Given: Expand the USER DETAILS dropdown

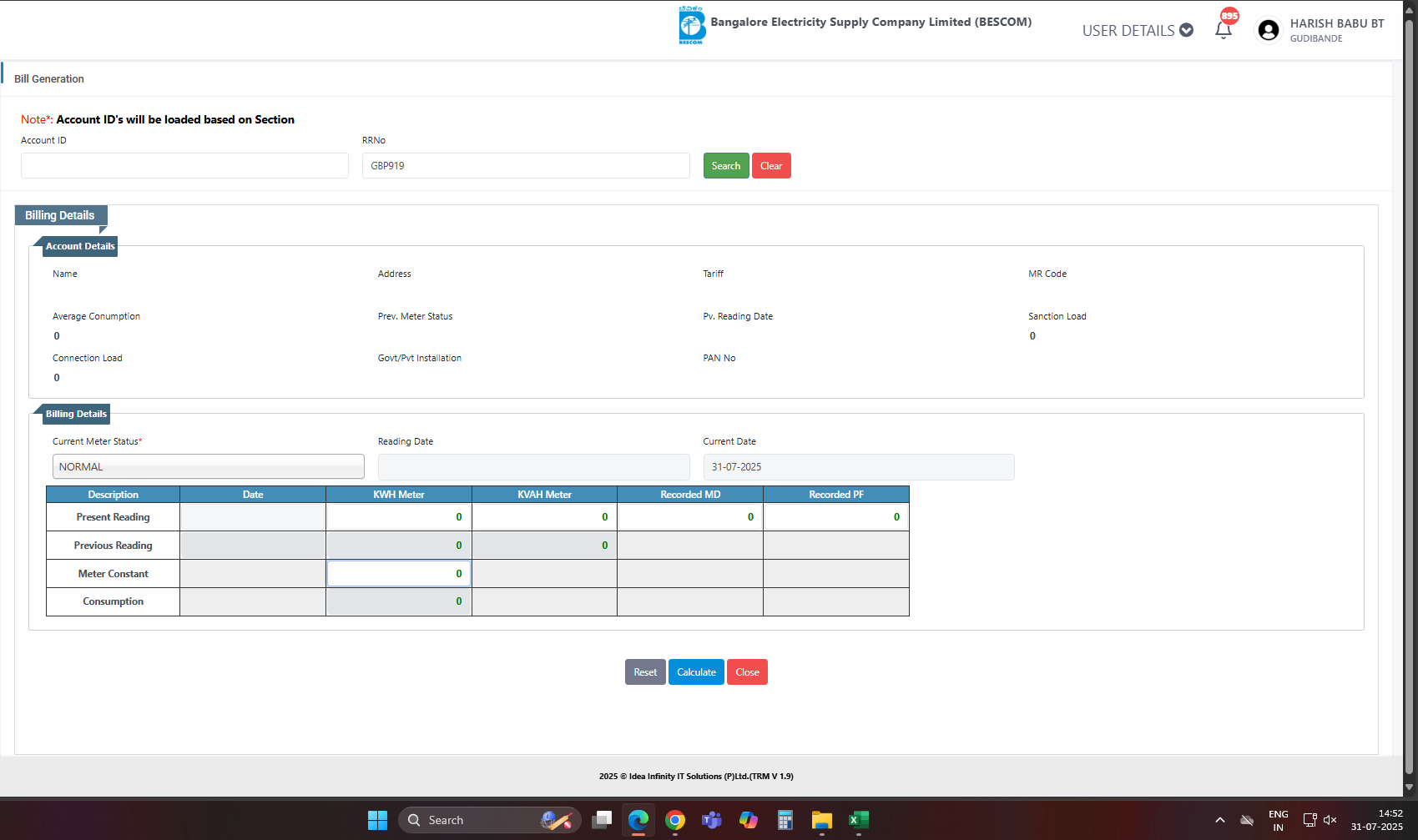Looking at the screenshot, I should (x=1137, y=31).
